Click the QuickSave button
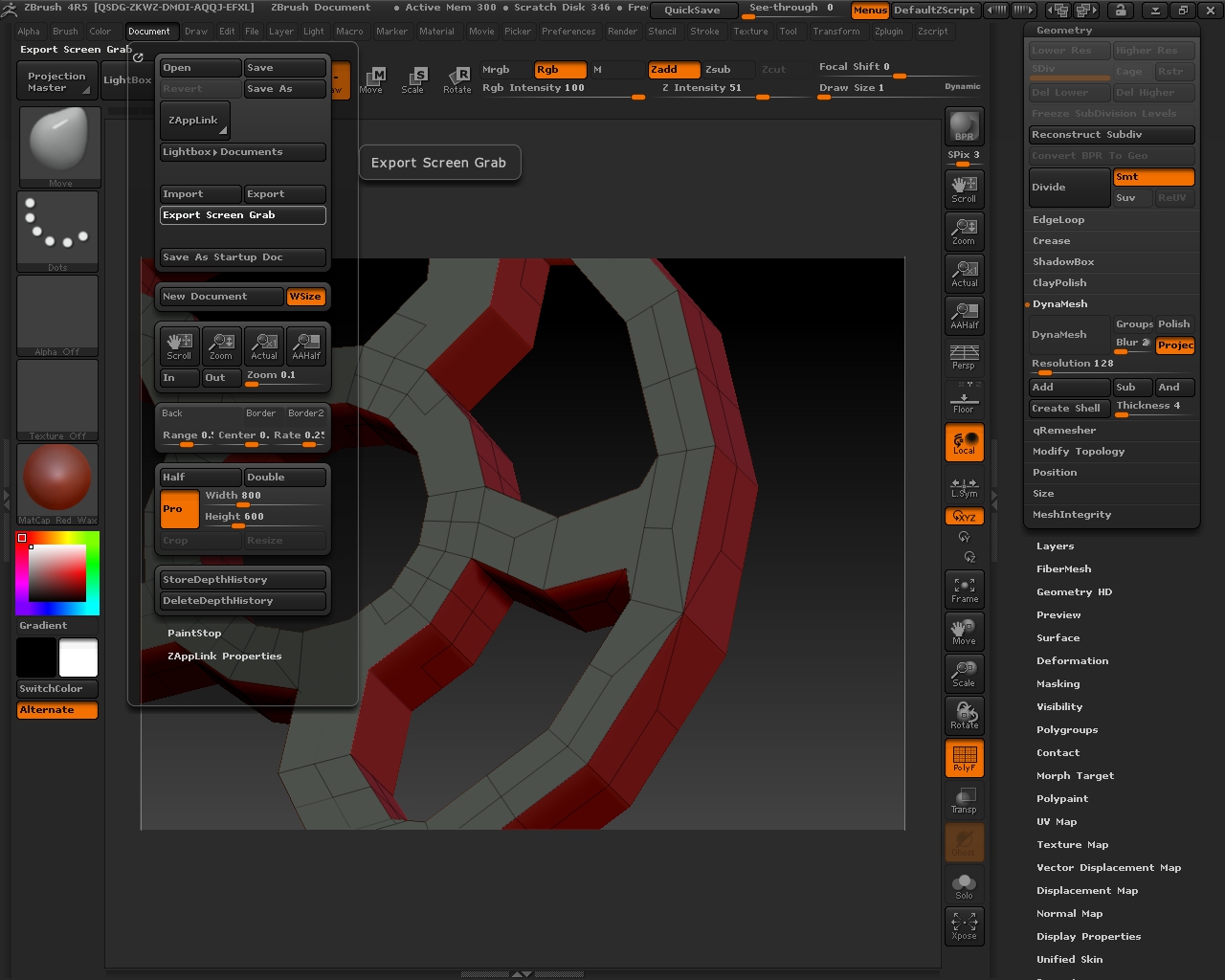Screen dimensions: 1225x980 click(694, 11)
